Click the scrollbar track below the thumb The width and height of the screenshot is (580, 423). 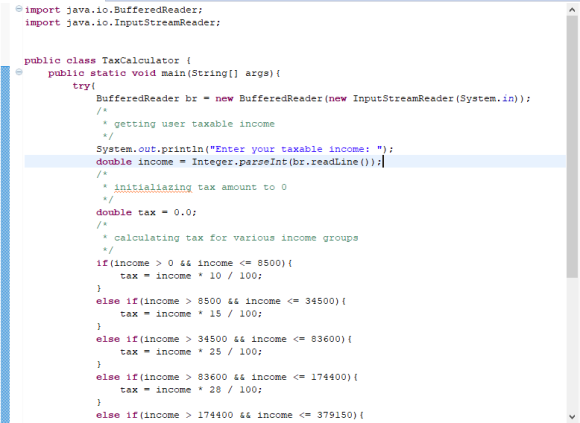[x=572, y=344]
